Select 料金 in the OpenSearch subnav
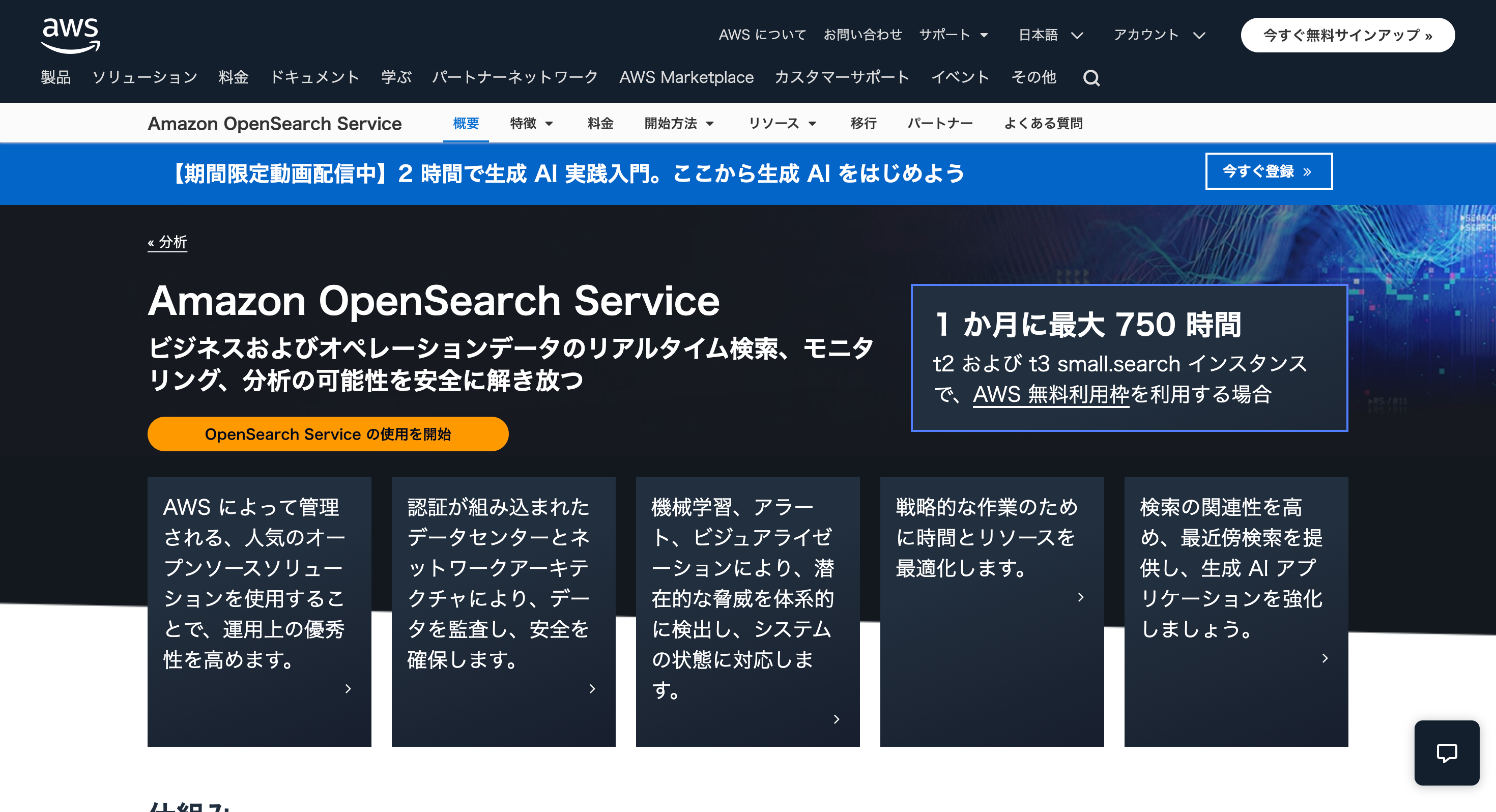Image resolution: width=1496 pixels, height=812 pixels. (x=600, y=123)
